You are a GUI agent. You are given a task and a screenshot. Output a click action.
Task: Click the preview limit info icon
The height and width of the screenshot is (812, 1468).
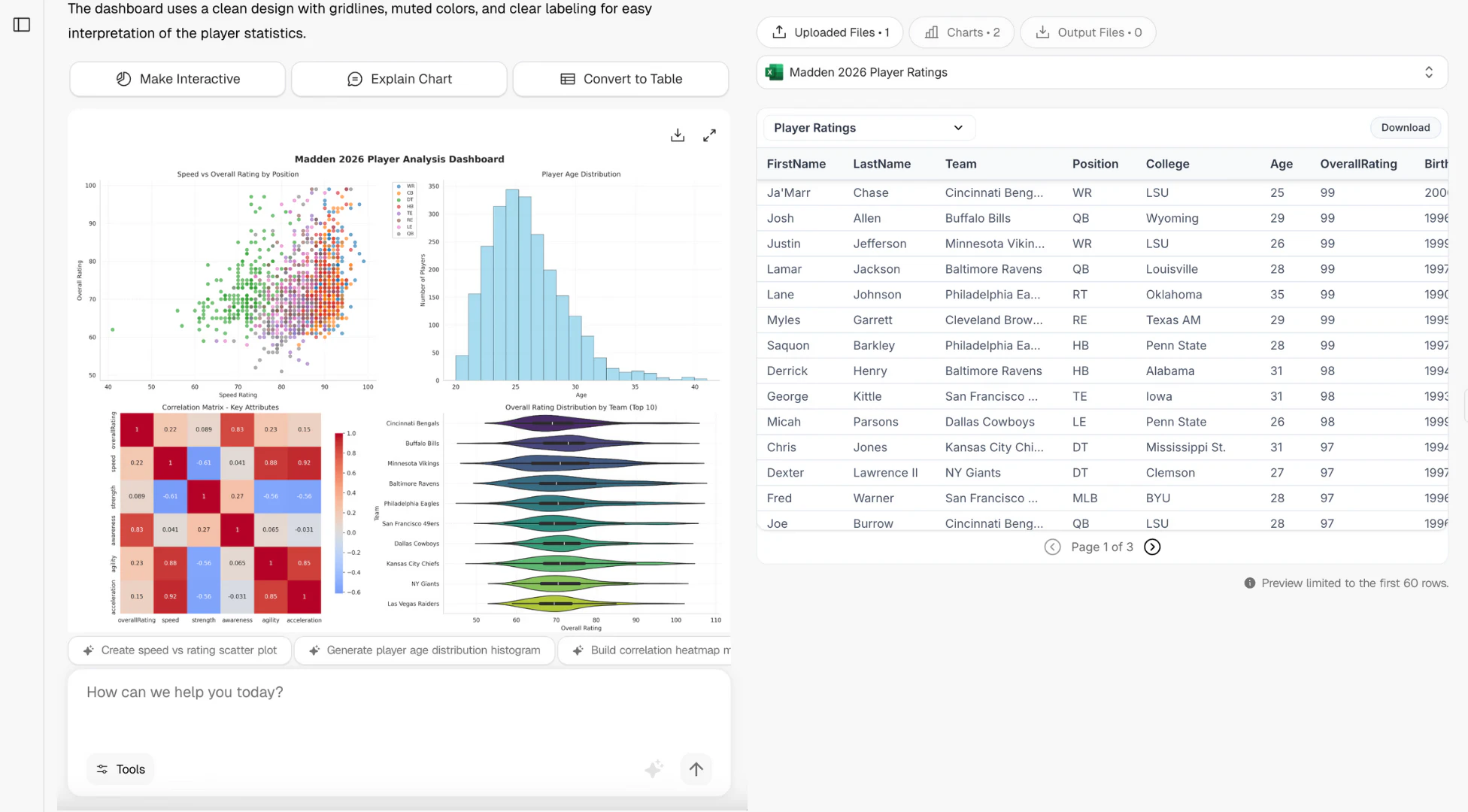click(x=1250, y=583)
